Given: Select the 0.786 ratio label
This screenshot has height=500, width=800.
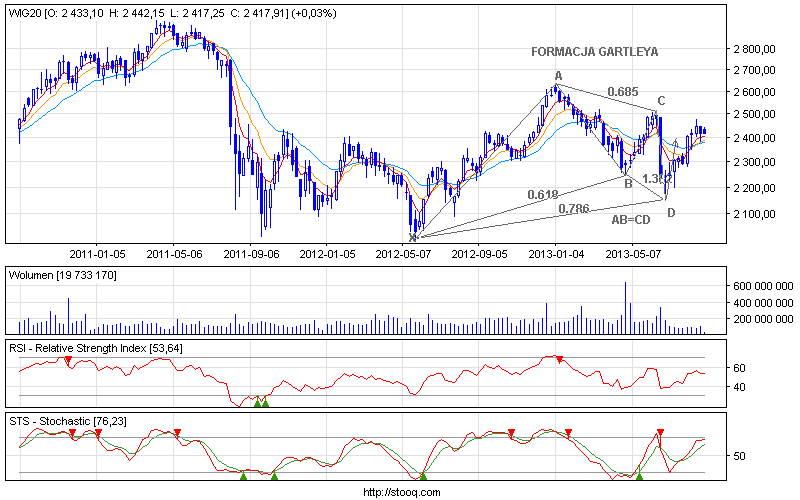Looking at the screenshot, I should click(573, 208).
